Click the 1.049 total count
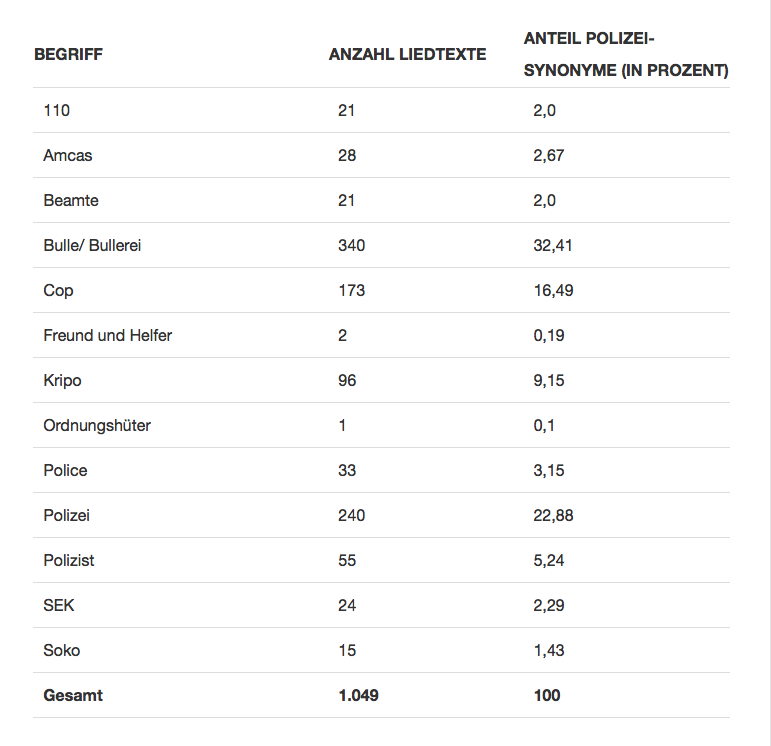 click(x=358, y=695)
